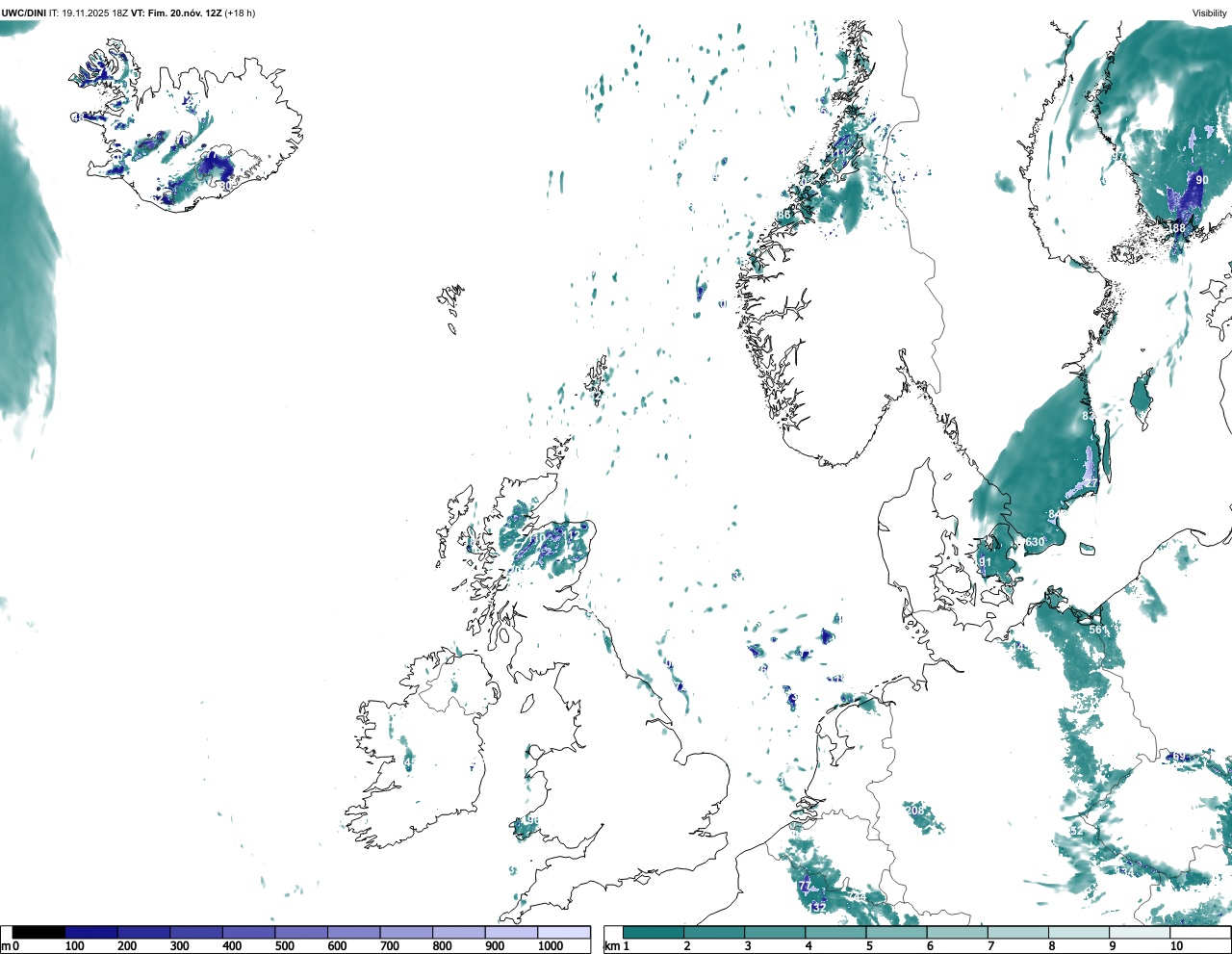Image resolution: width=1232 pixels, height=954 pixels.
Task: Click the "m 0" legend unit label
Action: [11, 946]
